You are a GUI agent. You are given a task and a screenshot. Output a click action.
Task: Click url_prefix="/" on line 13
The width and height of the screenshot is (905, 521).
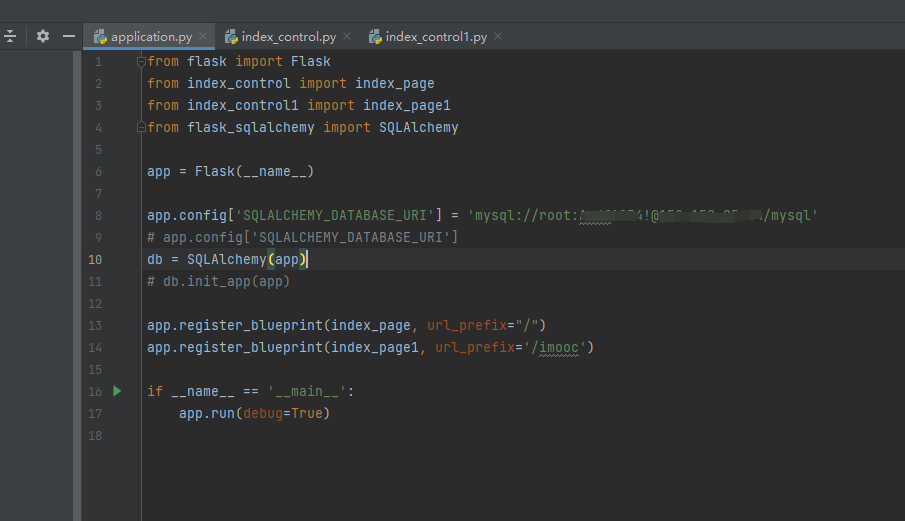483,325
